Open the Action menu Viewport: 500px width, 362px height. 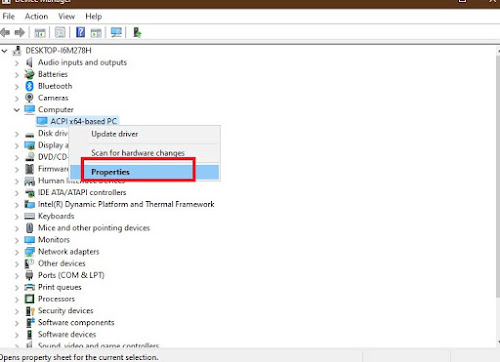(x=36, y=16)
